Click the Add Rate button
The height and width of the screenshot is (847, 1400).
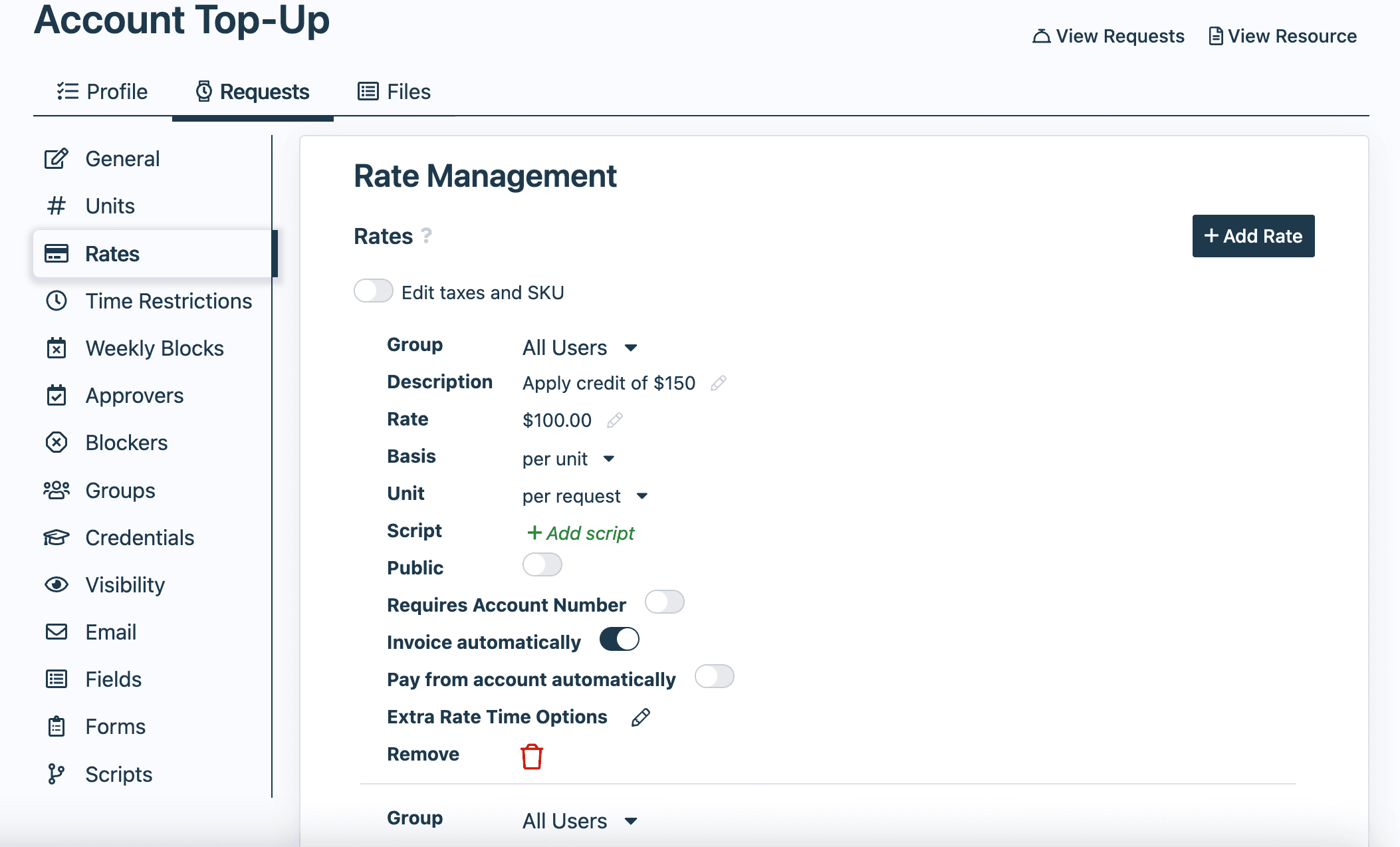point(1252,236)
